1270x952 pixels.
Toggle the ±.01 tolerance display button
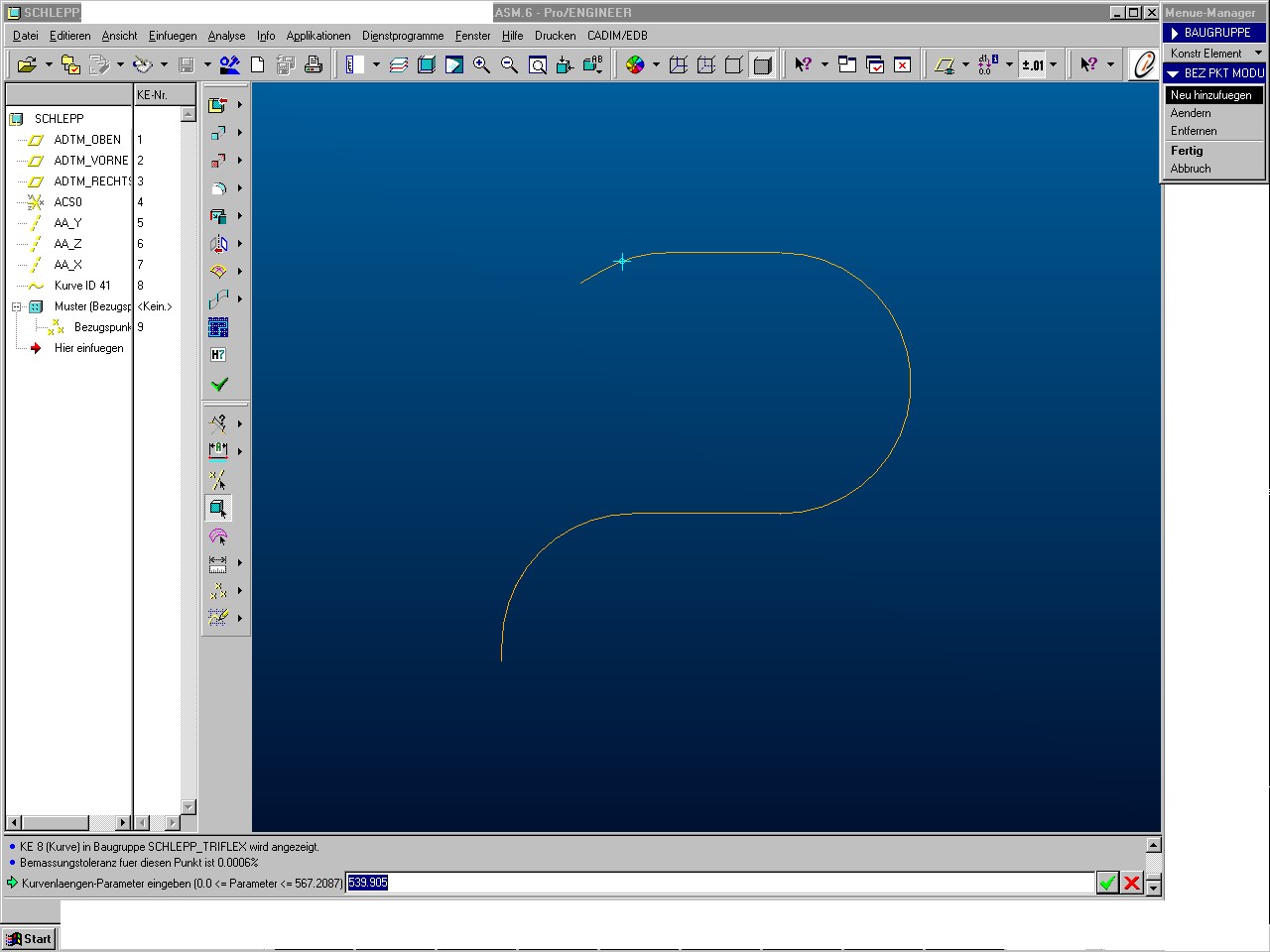[1033, 65]
